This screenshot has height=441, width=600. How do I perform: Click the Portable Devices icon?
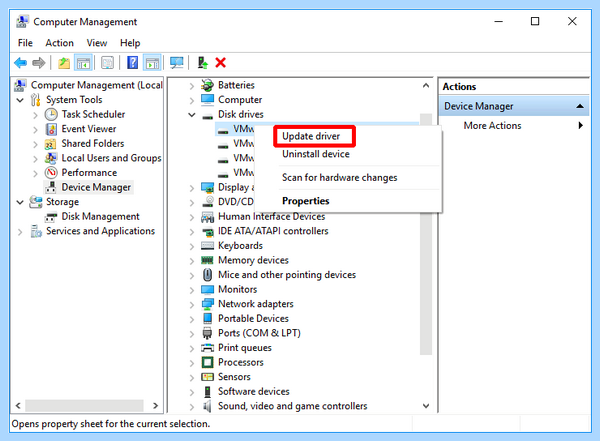207,318
